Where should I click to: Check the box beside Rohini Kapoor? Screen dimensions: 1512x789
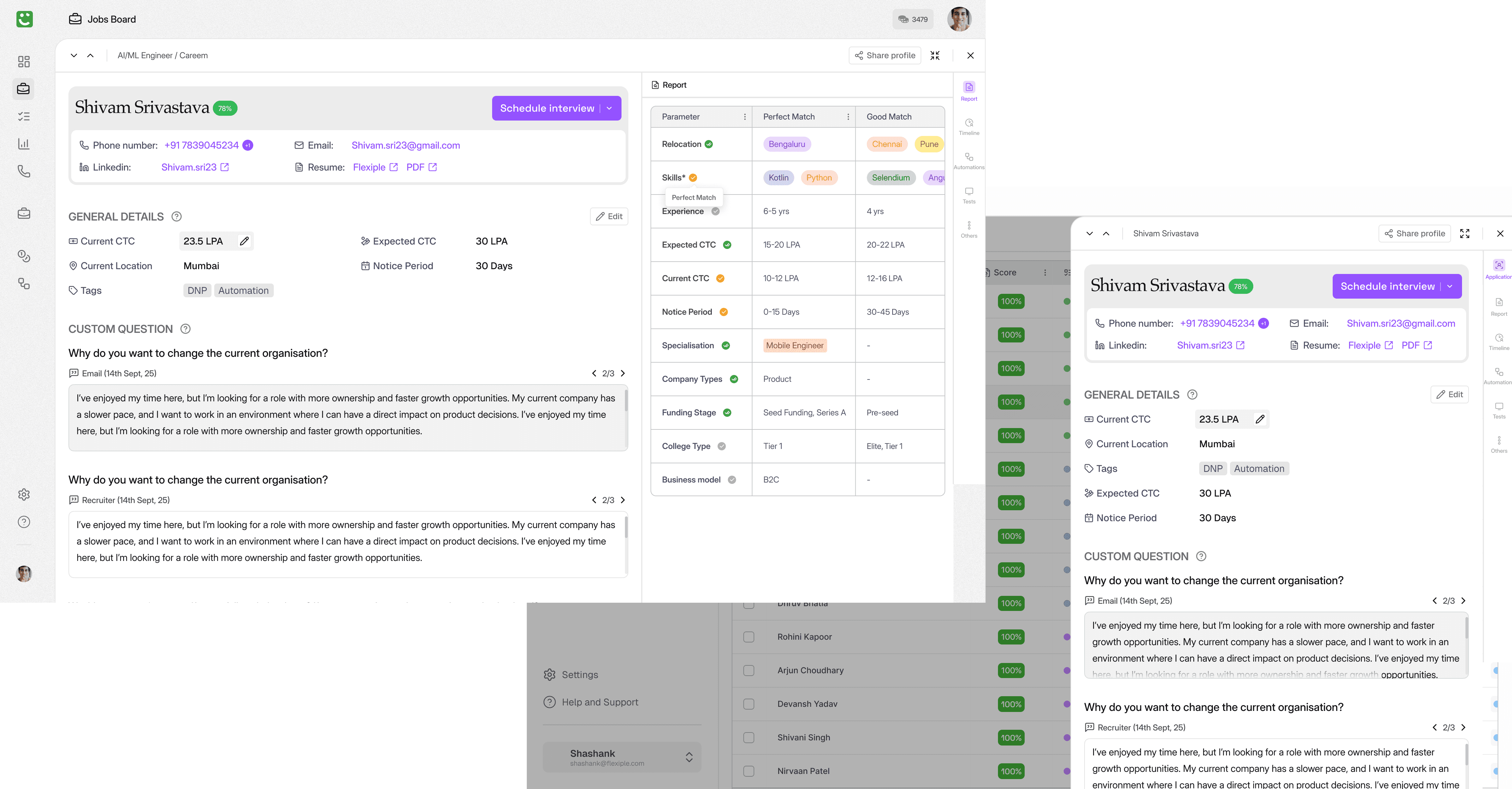749,637
